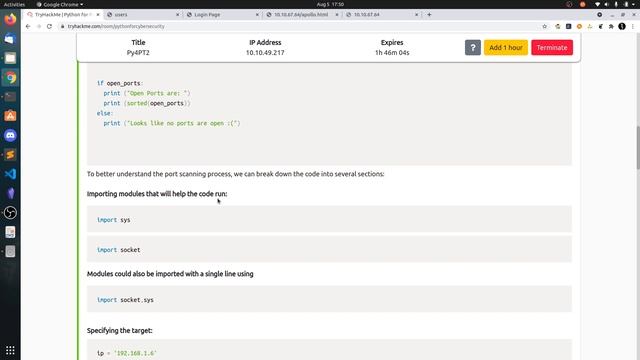
Task: Bookmark this page with the star icon
Action: click(544, 26)
